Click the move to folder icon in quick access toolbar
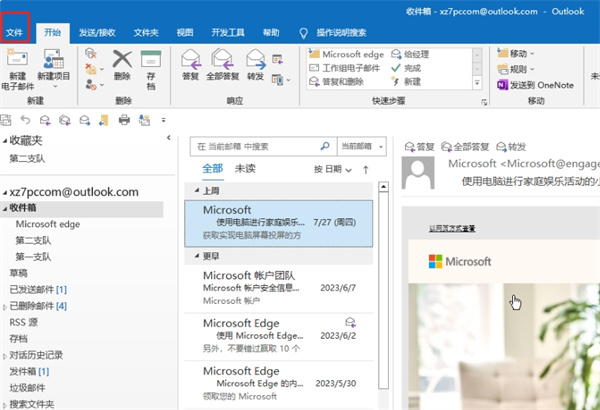Viewport: 600px width, 410px height. (104, 120)
